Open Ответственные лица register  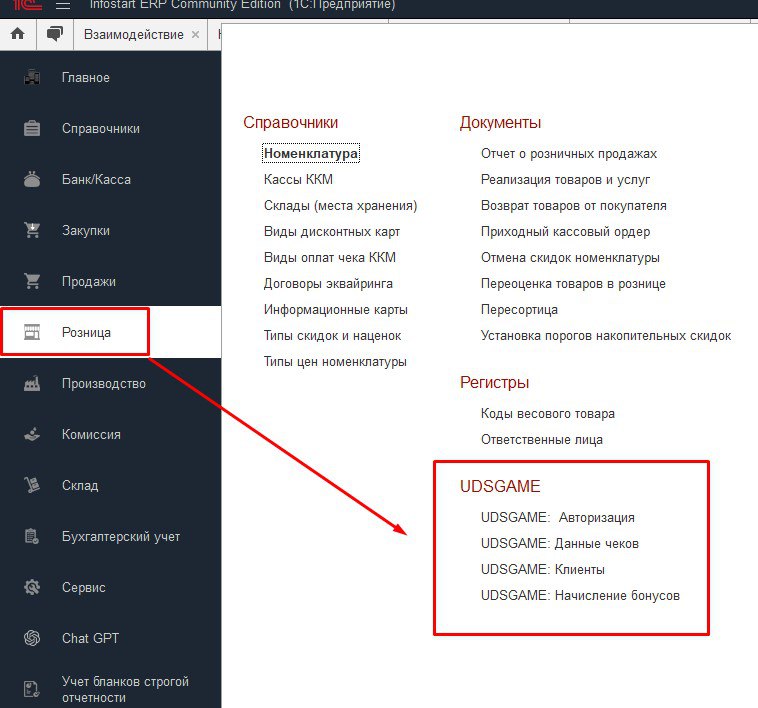[541, 440]
